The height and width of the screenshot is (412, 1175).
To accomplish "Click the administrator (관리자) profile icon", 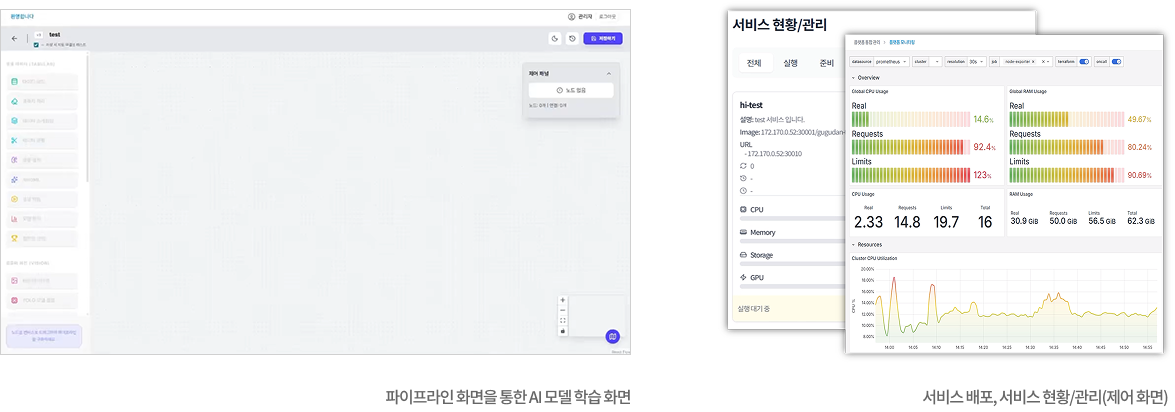I will pyautogui.click(x=572, y=17).
